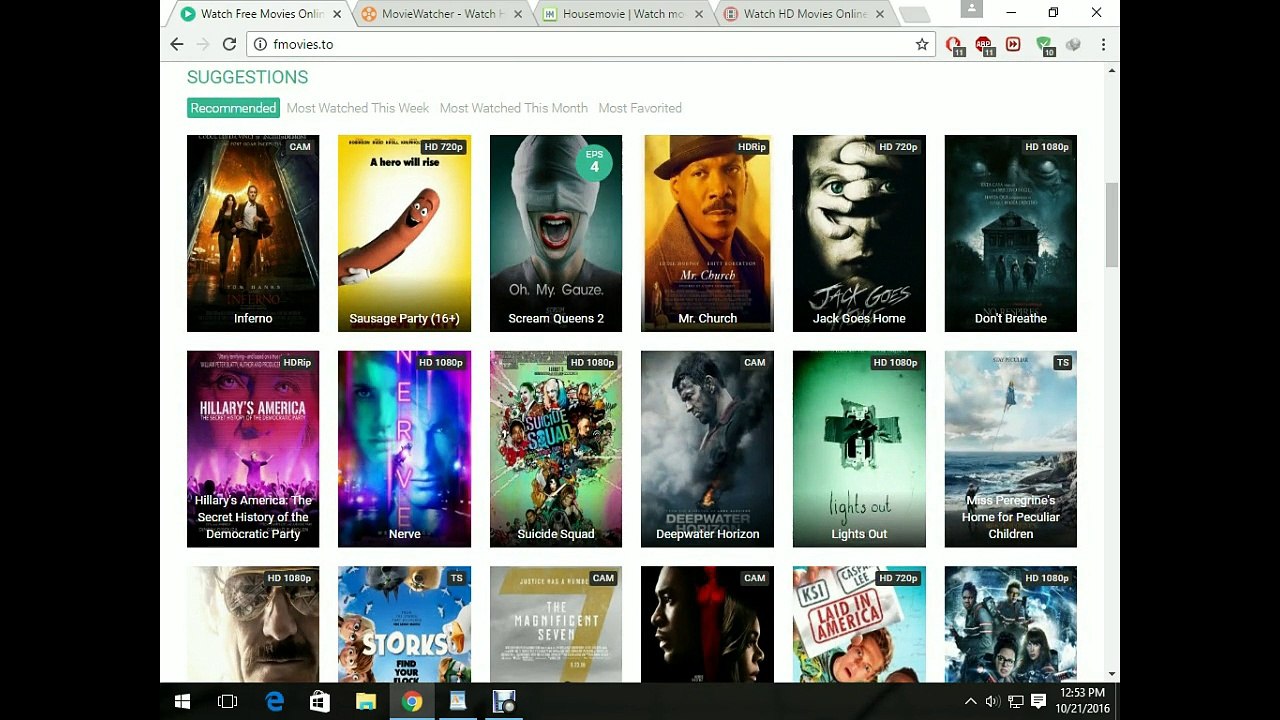
Task: Open the Mr. Church movie poster
Action: pyautogui.click(x=707, y=233)
